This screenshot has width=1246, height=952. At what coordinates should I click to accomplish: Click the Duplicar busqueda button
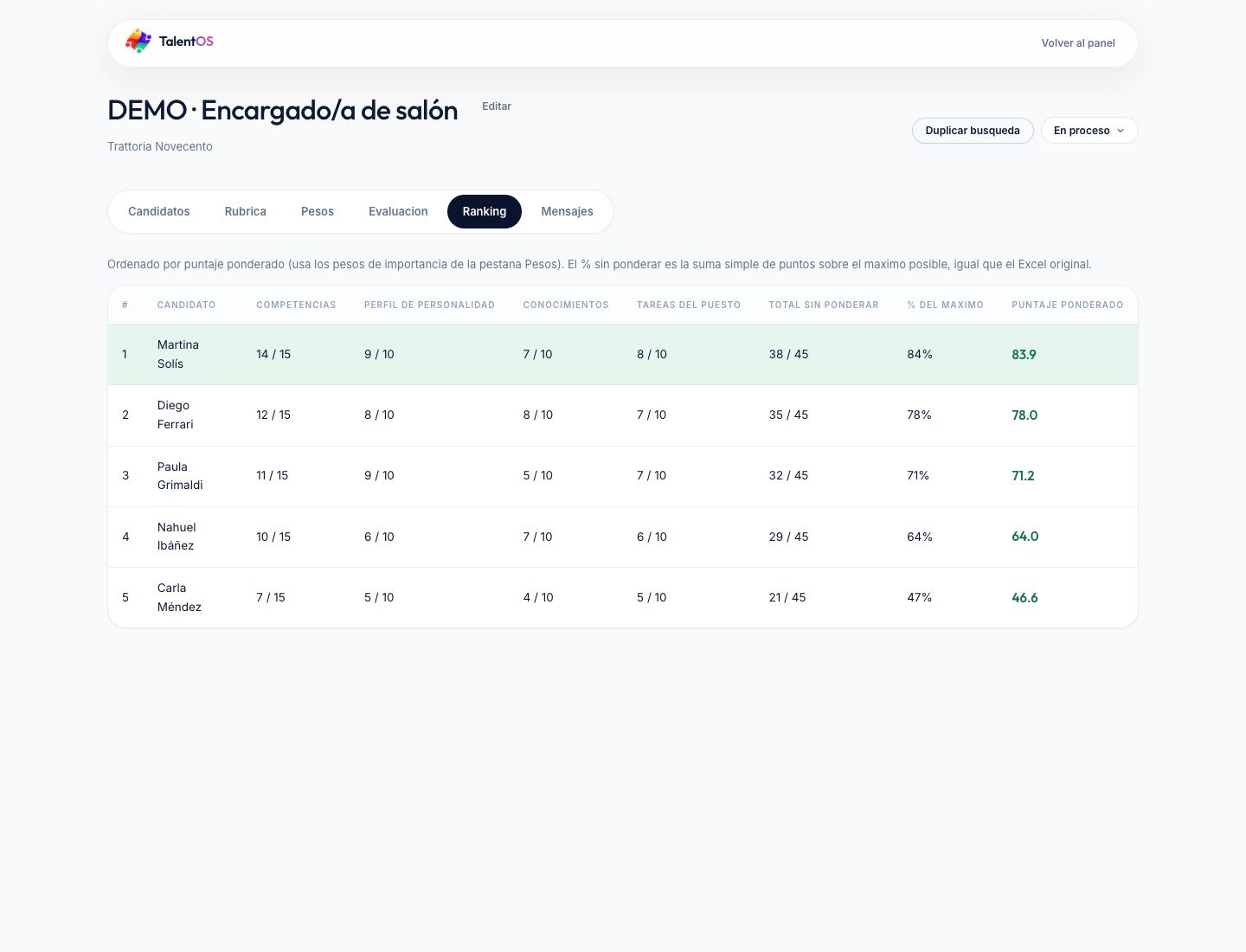click(x=973, y=131)
